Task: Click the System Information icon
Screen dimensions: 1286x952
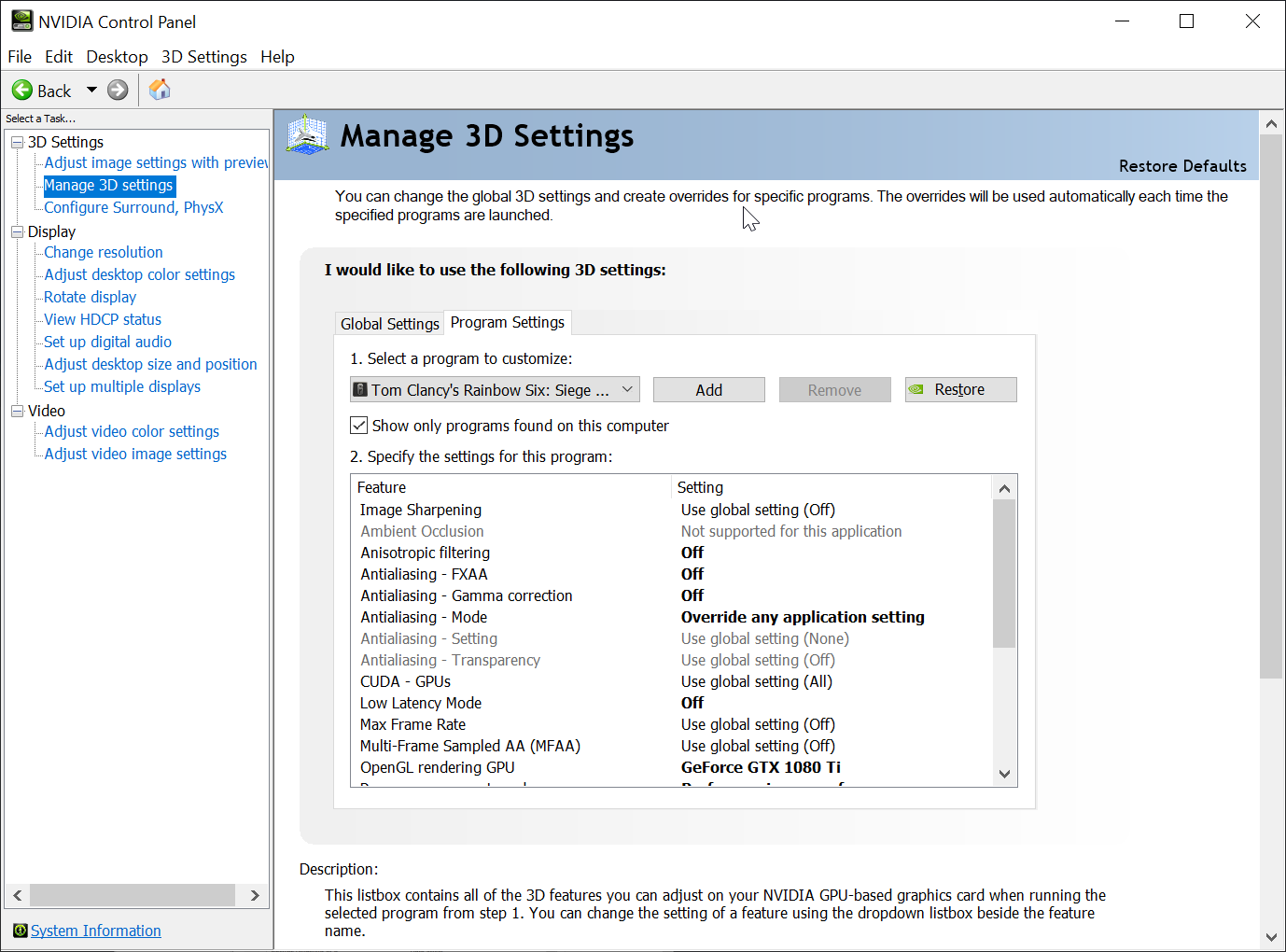Action: tap(20, 931)
